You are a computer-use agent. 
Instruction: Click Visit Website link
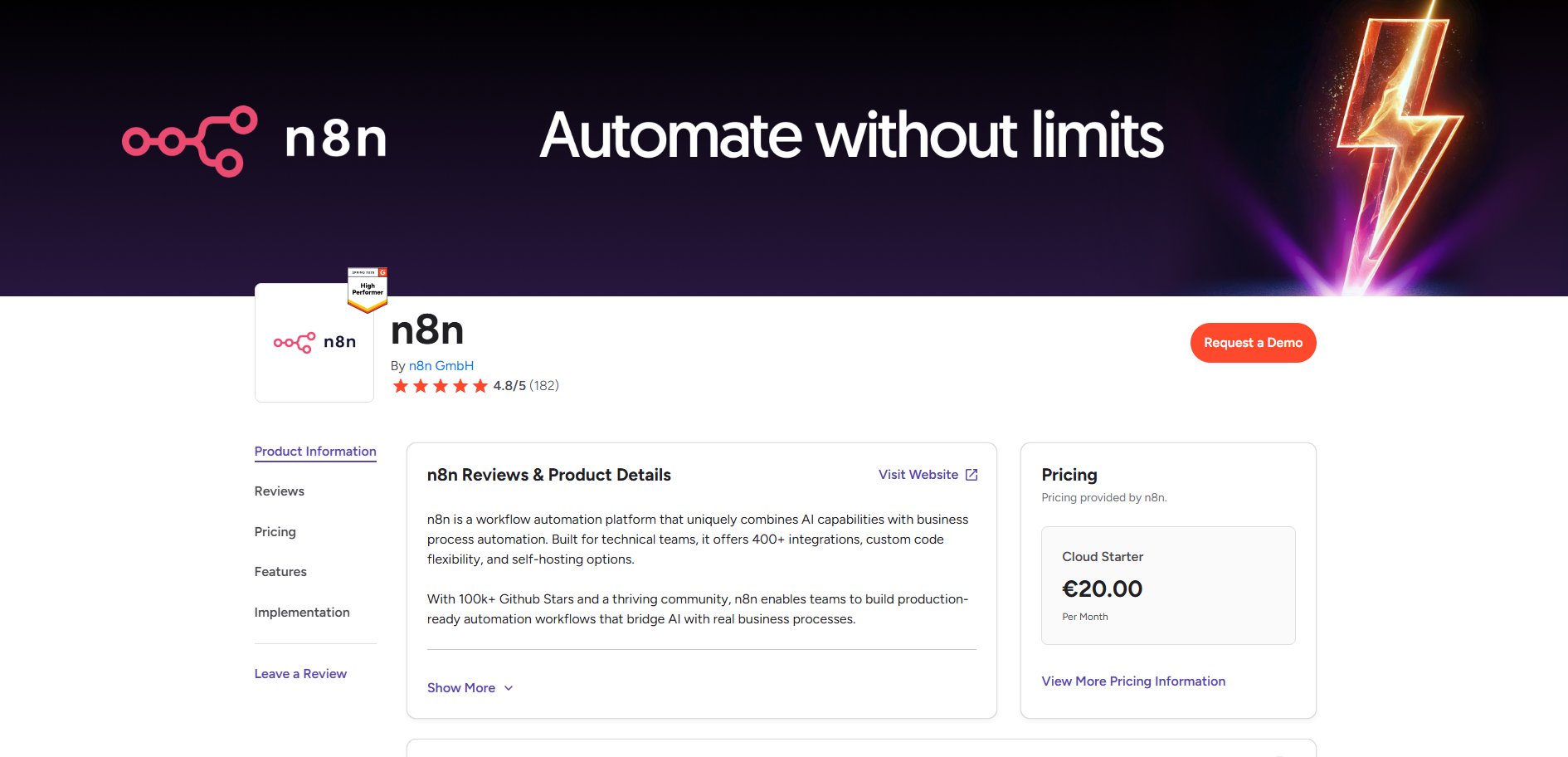[x=918, y=475]
